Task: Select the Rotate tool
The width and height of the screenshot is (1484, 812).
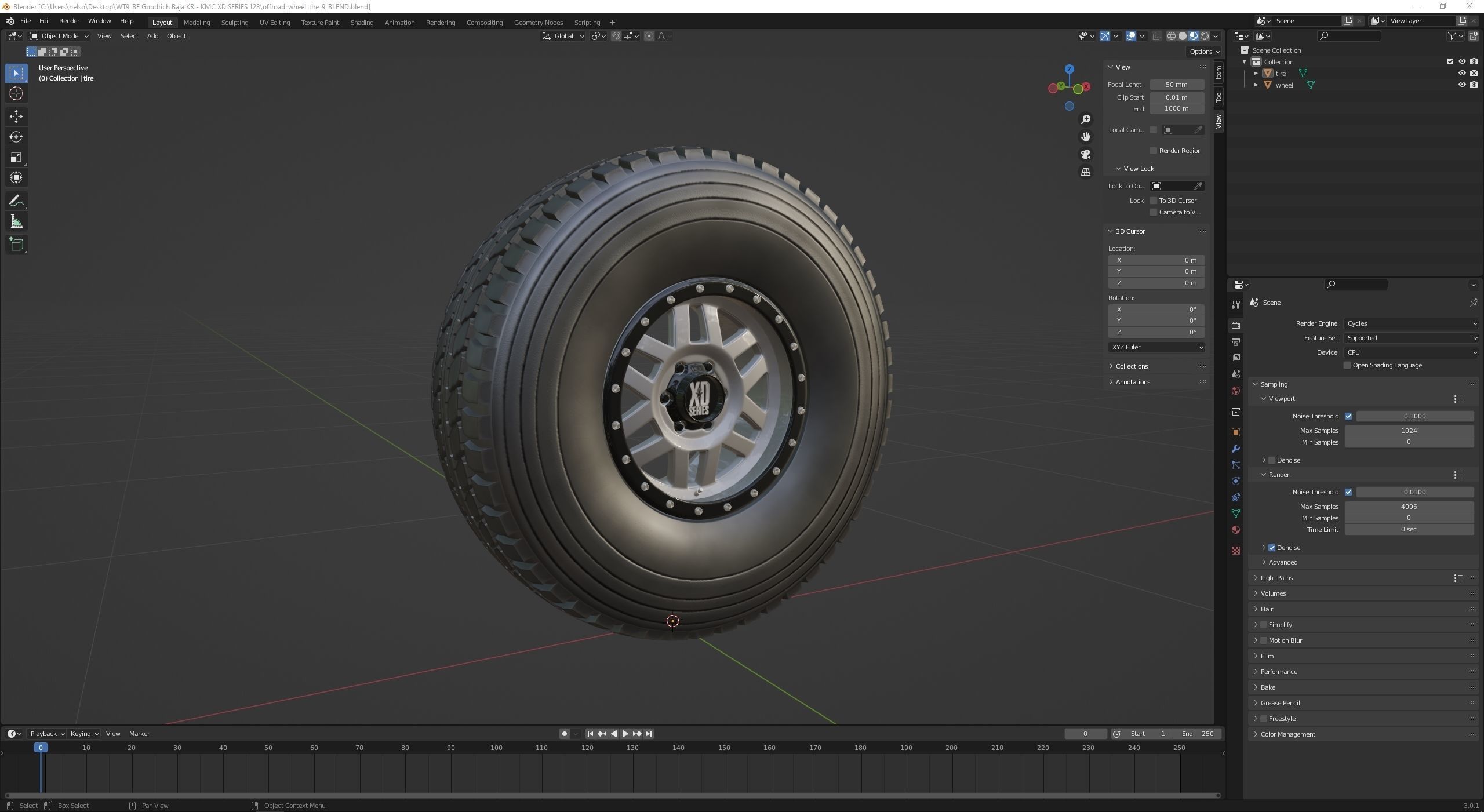Action: [x=16, y=137]
